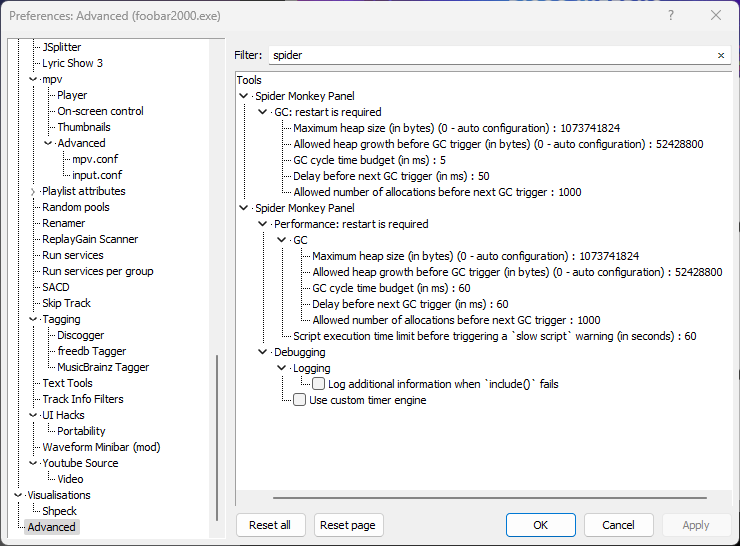The width and height of the screenshot is (740, 546).
Task: Select SACD in the tree
Action: 56,287
